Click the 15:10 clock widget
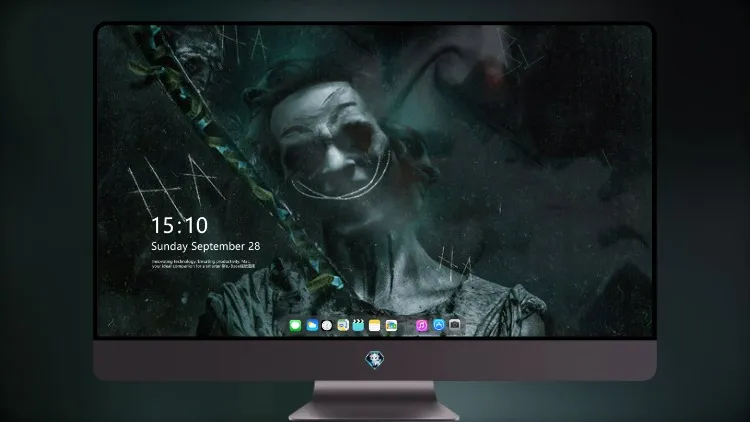This screenshot has height=422, width=750. (x=179, y=225)
